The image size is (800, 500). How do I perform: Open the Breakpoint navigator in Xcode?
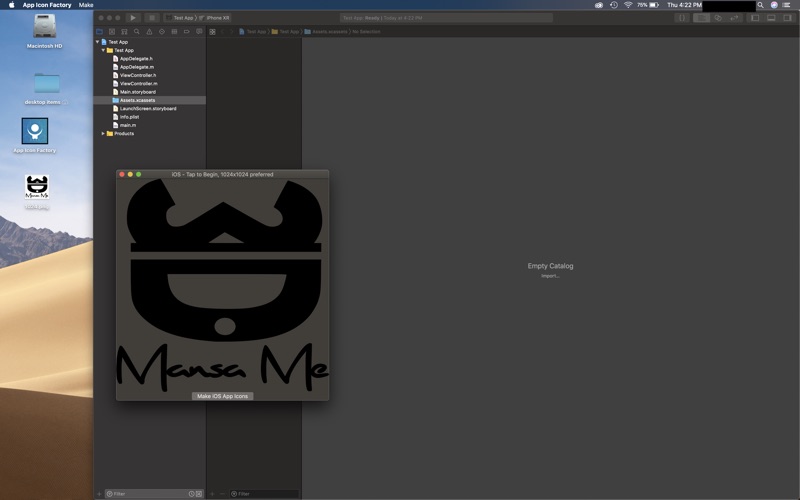(187, 32)
